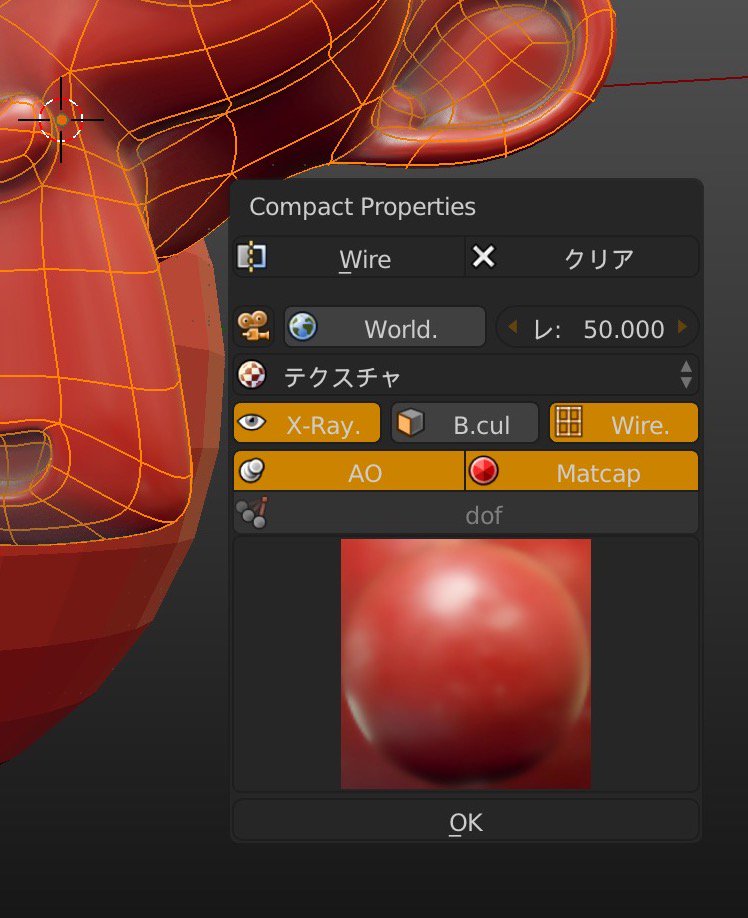The width and height of the screenshot is (748, 918).
Task: Click the globe icon on World. button
Action: tap(303, 326)
